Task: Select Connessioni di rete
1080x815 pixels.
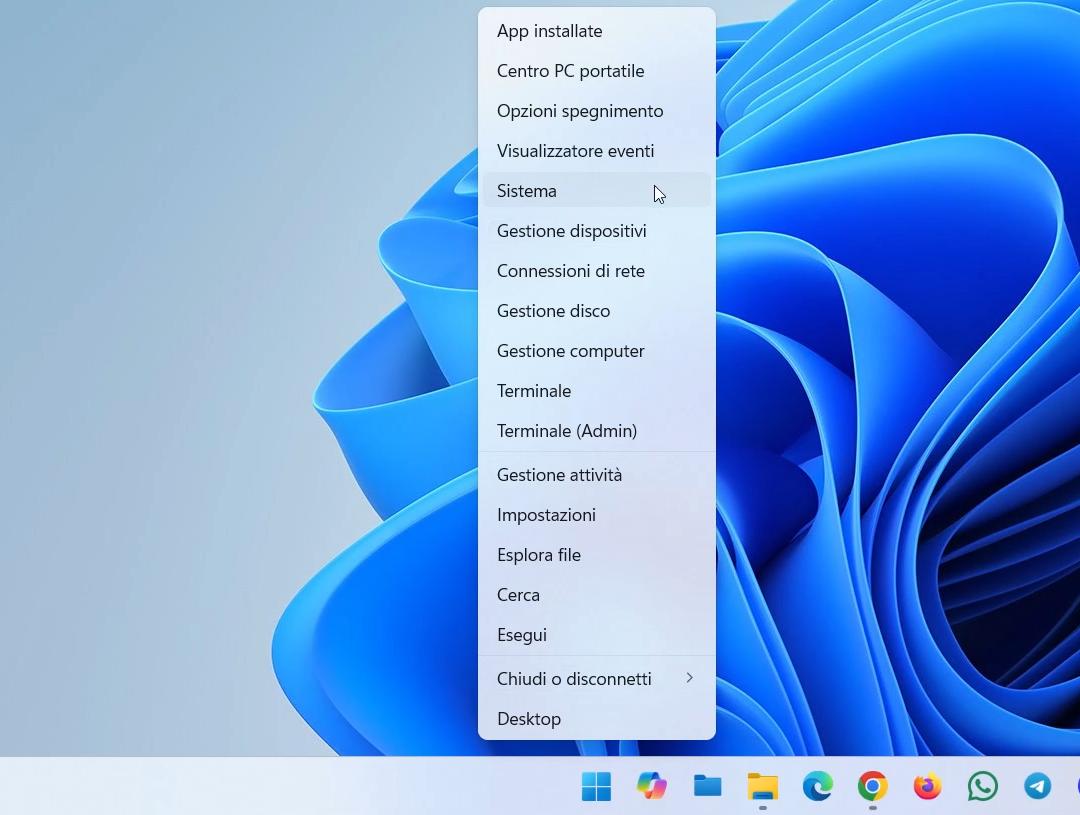Action: click(x=570, y=271)
